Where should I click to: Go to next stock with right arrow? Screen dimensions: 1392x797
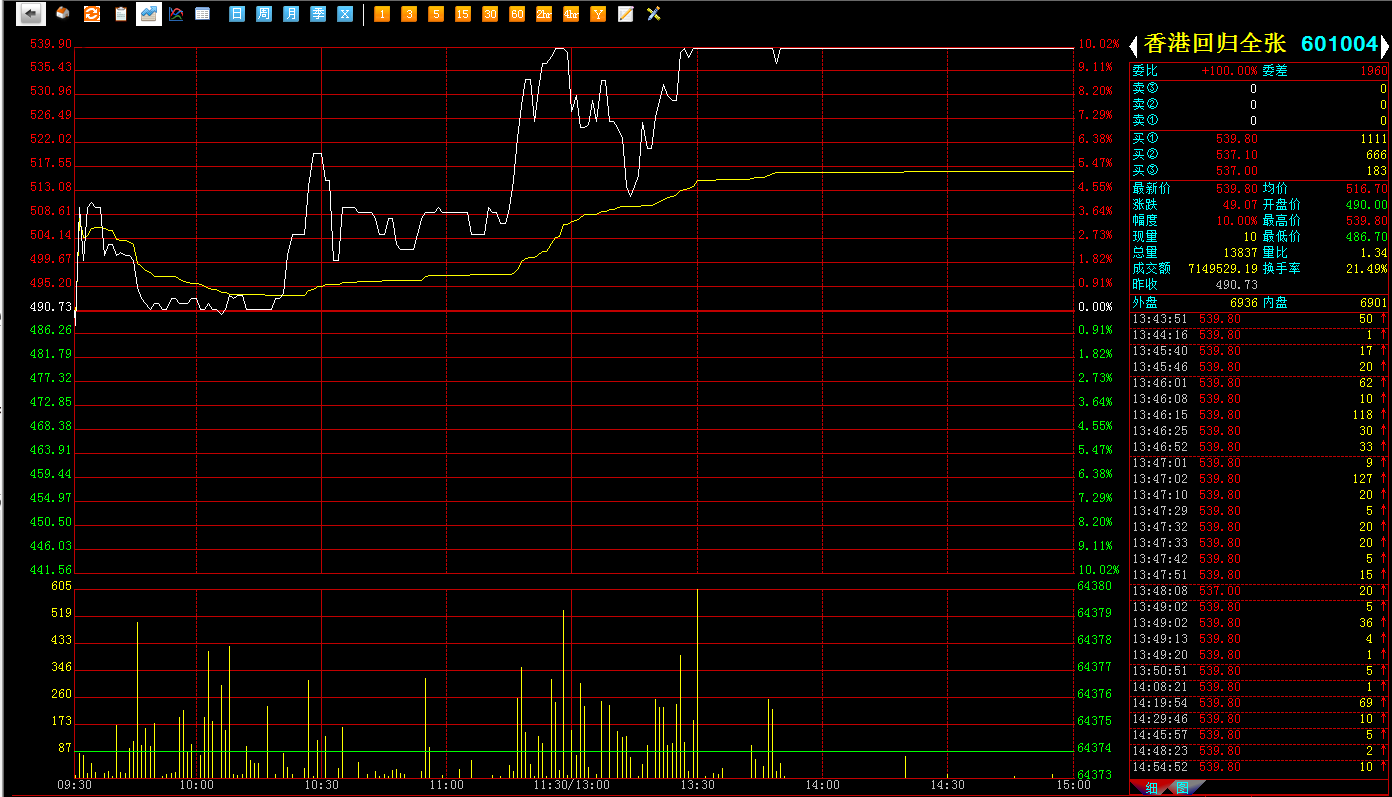coord(1385,45)
